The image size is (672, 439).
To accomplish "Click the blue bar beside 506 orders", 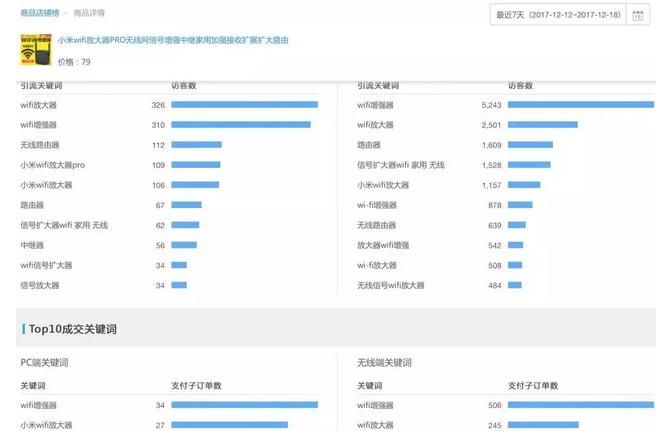I will (x=581, y=405).
